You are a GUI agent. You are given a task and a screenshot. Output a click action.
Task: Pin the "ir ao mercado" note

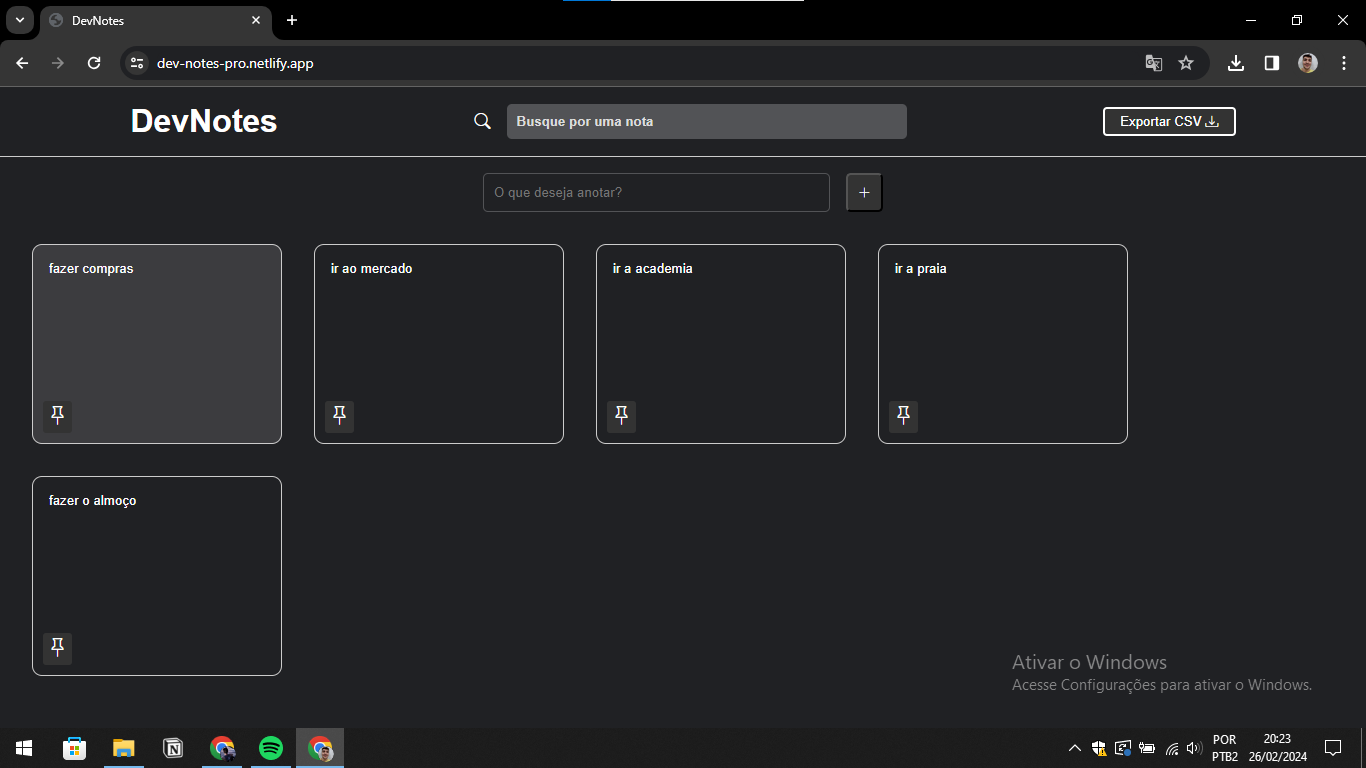pos(340,416)
